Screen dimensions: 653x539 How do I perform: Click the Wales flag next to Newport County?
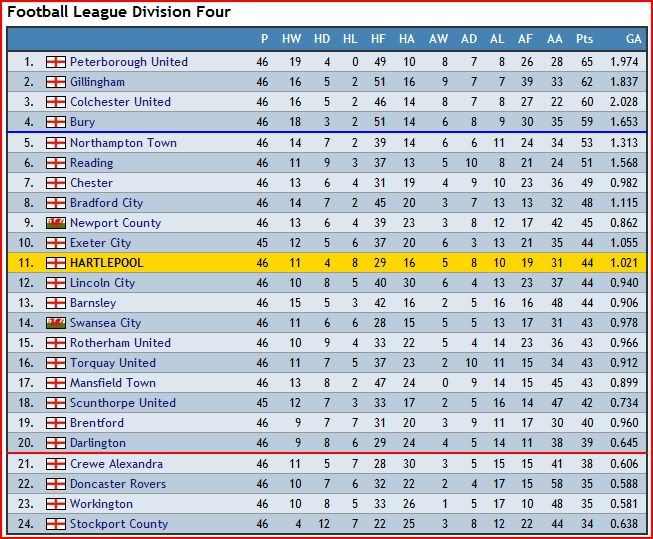coord(56,223)
